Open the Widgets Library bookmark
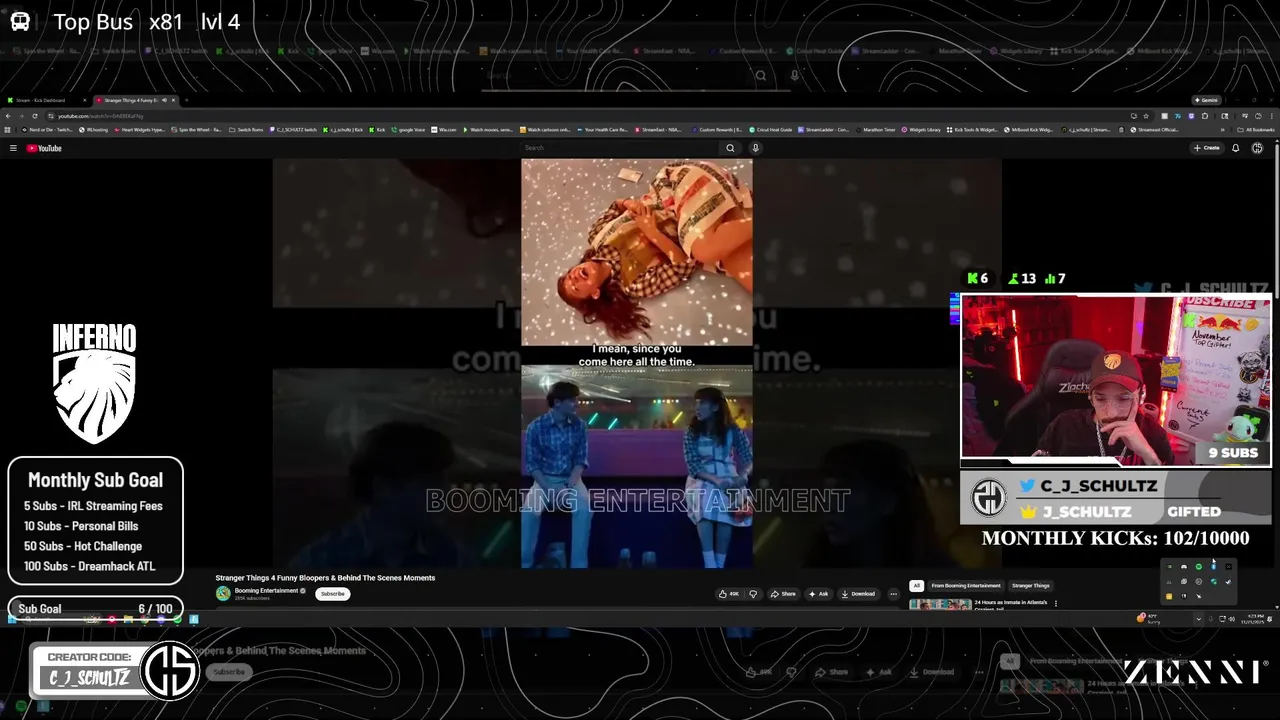1280x720 pixels. [x=921, y=129]
